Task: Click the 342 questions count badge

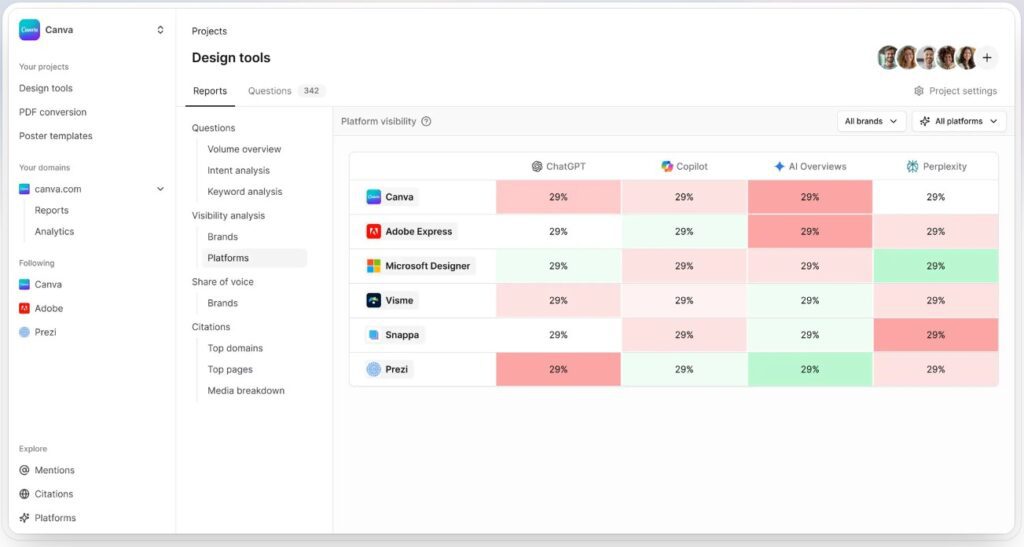Action: (x=312, y=91)
